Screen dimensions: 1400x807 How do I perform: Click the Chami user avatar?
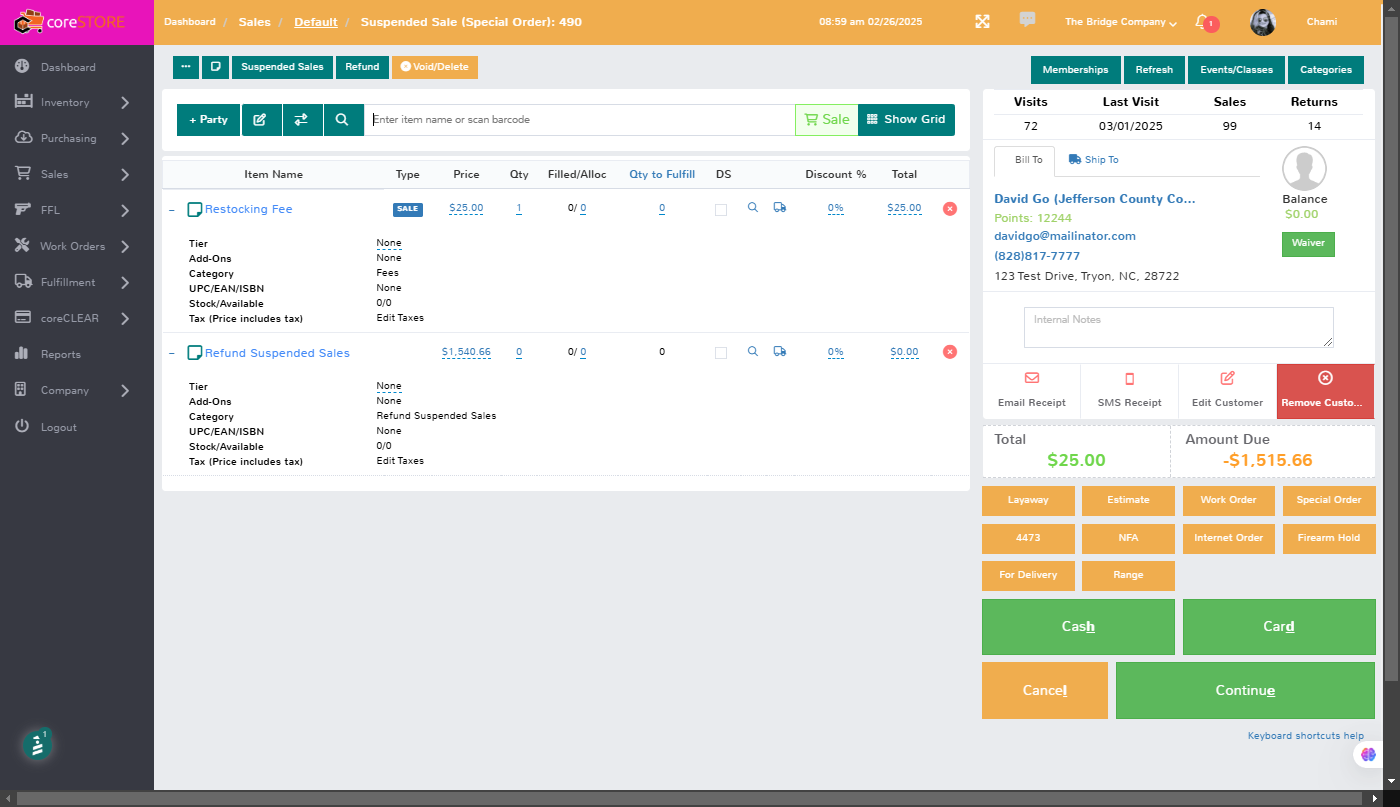pyautogui.click(x=1263, y=22)
